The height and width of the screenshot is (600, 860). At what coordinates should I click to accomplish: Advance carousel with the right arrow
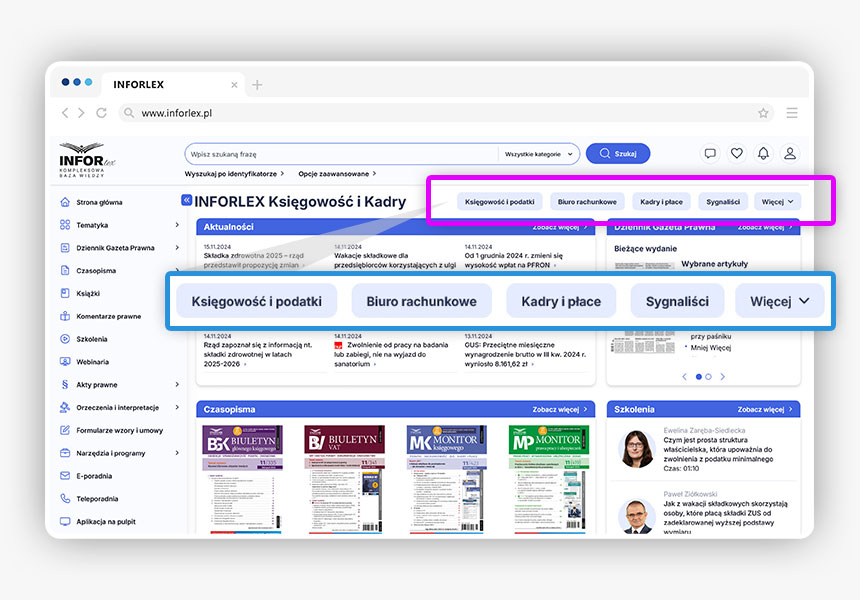723,377
